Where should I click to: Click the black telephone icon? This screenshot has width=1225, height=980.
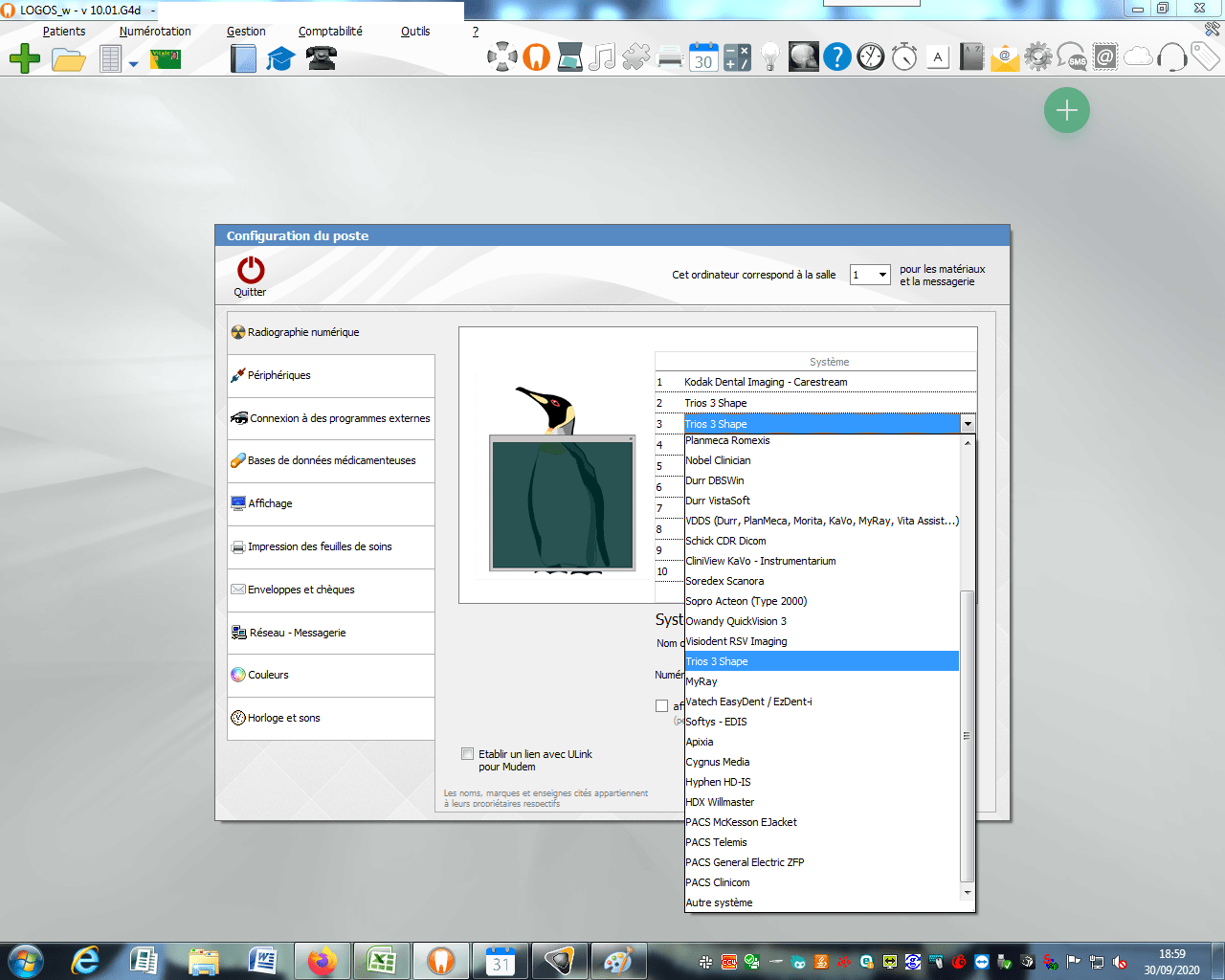click(322, 58)
